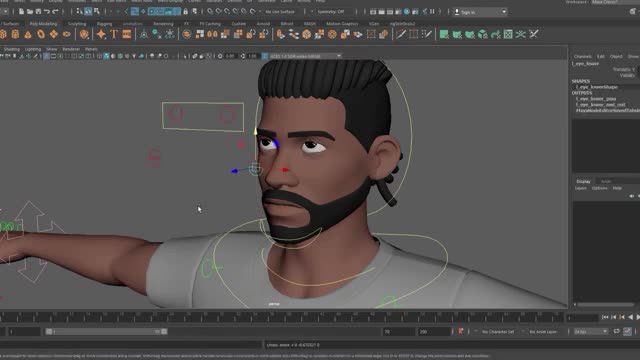Toggle select by component type mode
The height and width of the screenshot is (360, 640).
click(96, 12)
